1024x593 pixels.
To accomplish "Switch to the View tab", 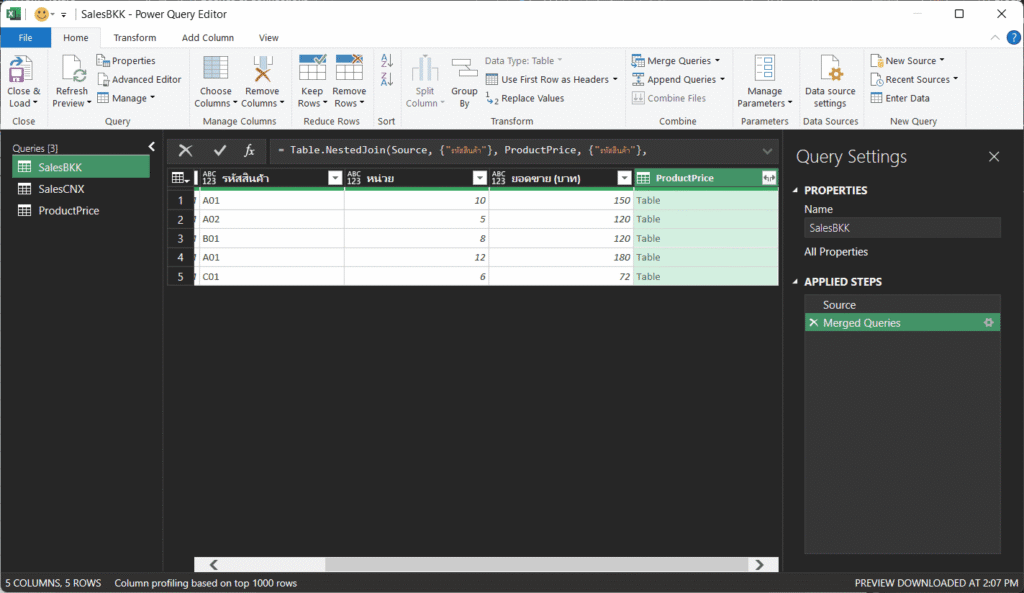I will click(268, 38).
